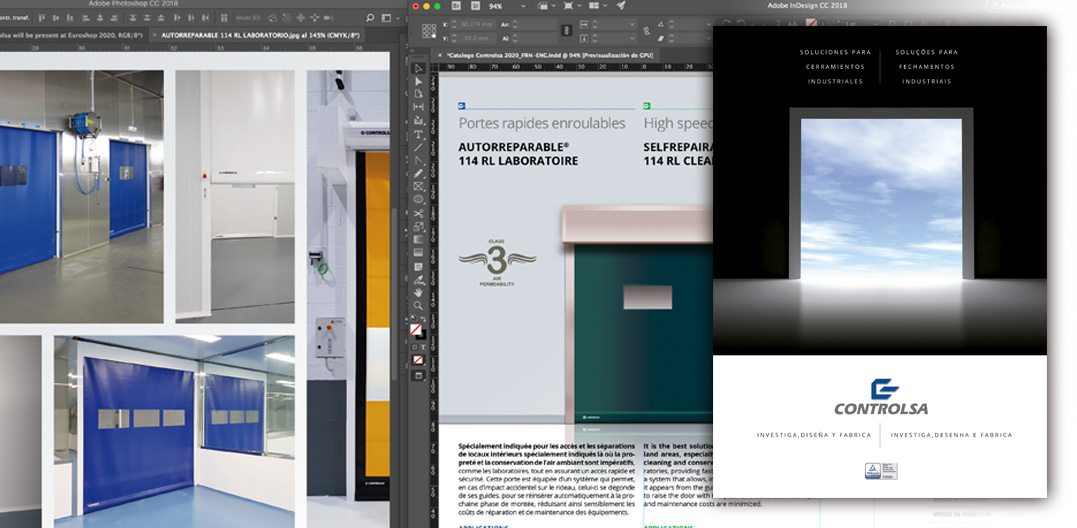Click Photoshop align bottom edges button
1077x528 pixels.
coord(69,18)
